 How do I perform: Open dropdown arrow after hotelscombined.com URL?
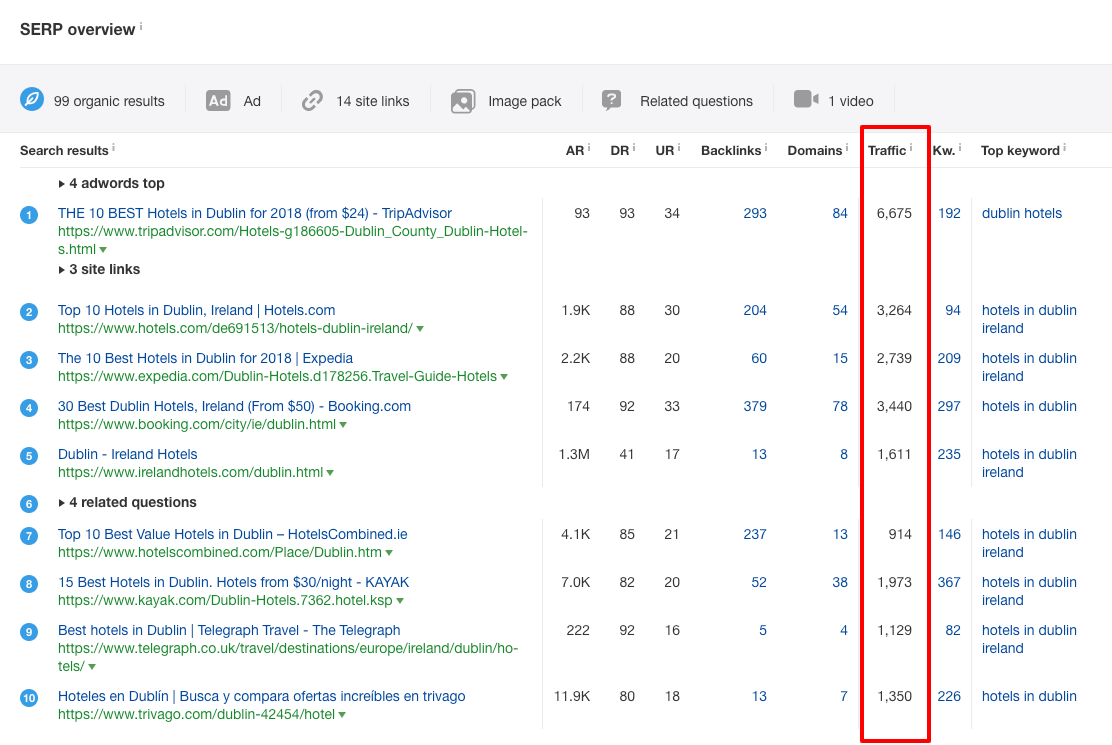[389, 553]
